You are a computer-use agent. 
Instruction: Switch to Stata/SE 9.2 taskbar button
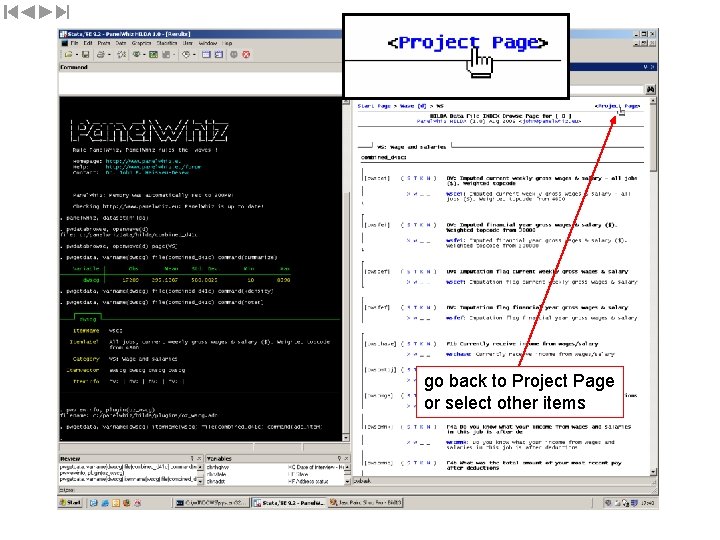point(288,503)
